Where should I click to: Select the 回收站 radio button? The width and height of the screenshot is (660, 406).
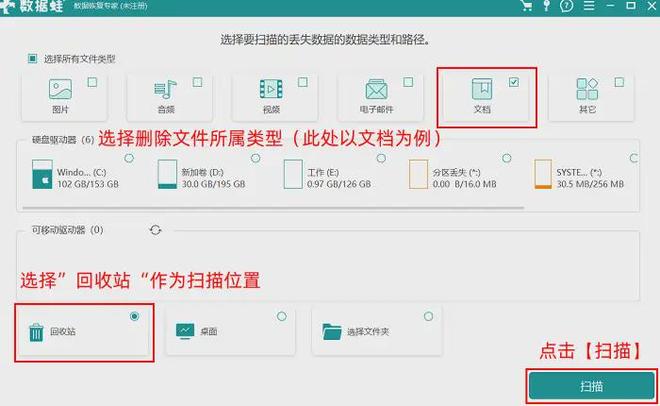click(134, 316)
